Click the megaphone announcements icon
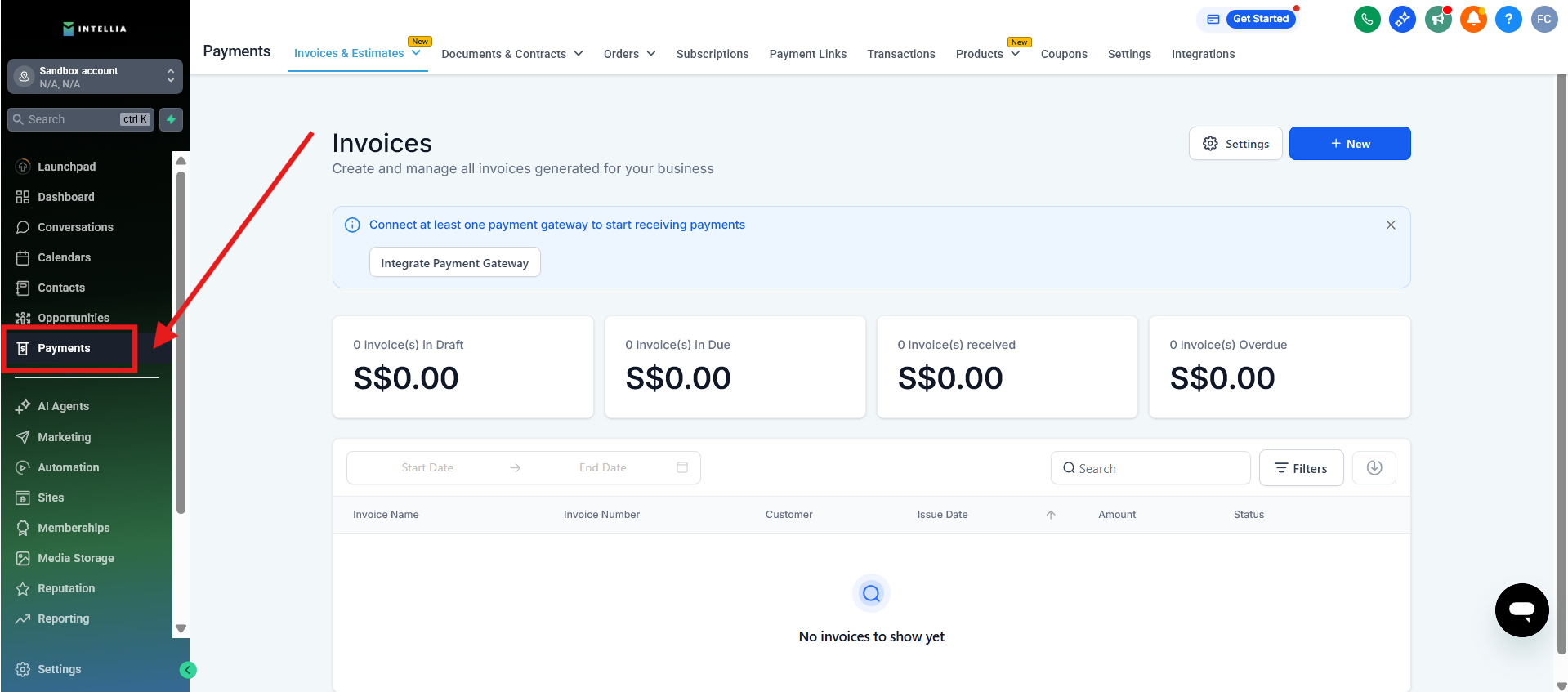Image resolution: width=1568 pixels, height=692 pixels. coord(1438,19)
